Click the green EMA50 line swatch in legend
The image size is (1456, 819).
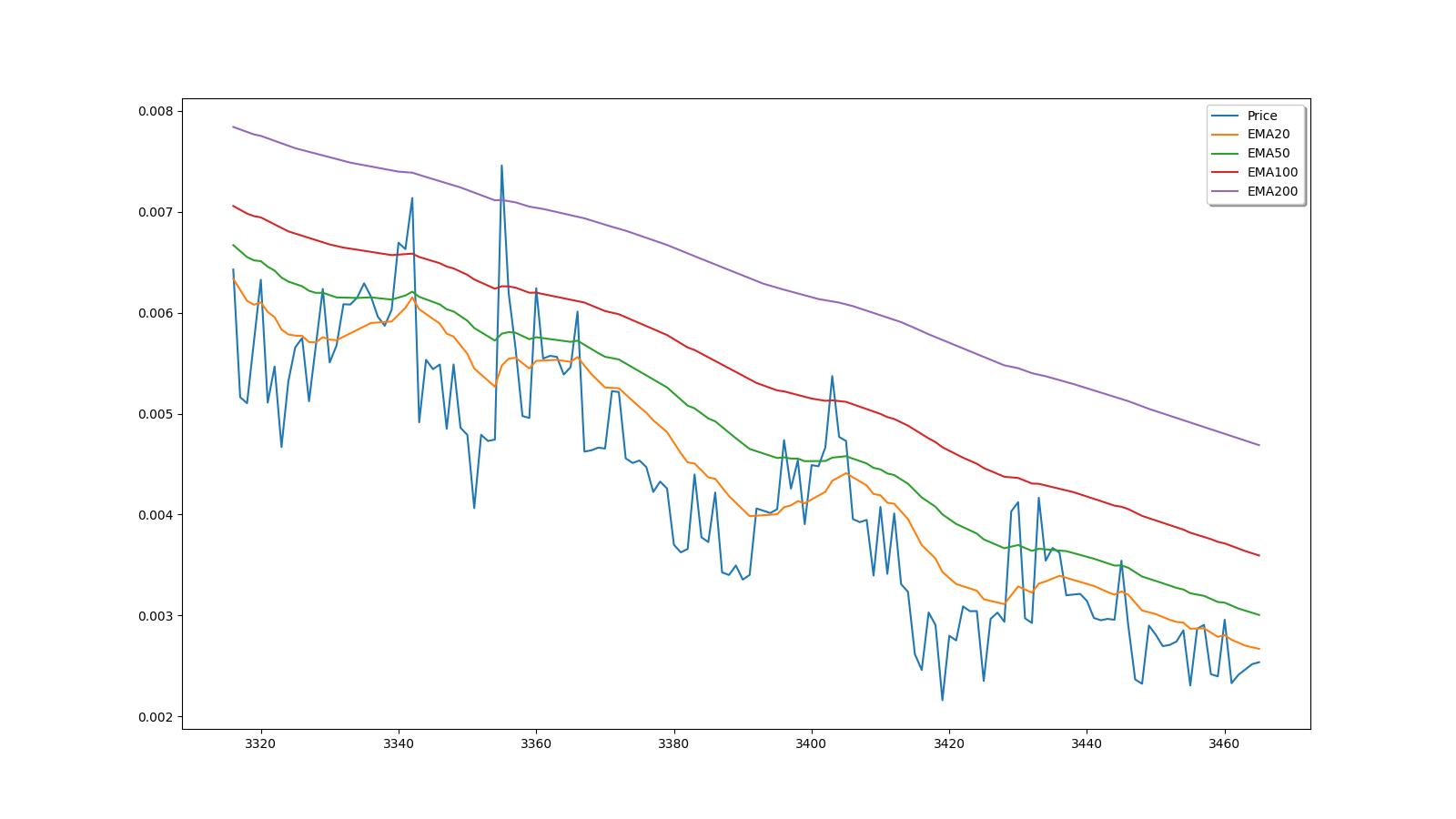click(1225, 154)
